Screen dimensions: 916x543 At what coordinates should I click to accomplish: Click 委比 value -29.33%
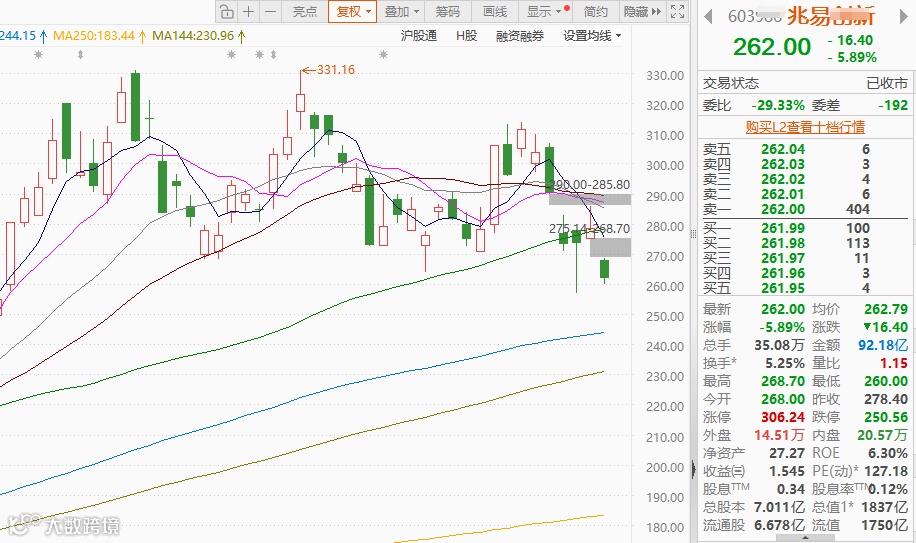(778, 106)
